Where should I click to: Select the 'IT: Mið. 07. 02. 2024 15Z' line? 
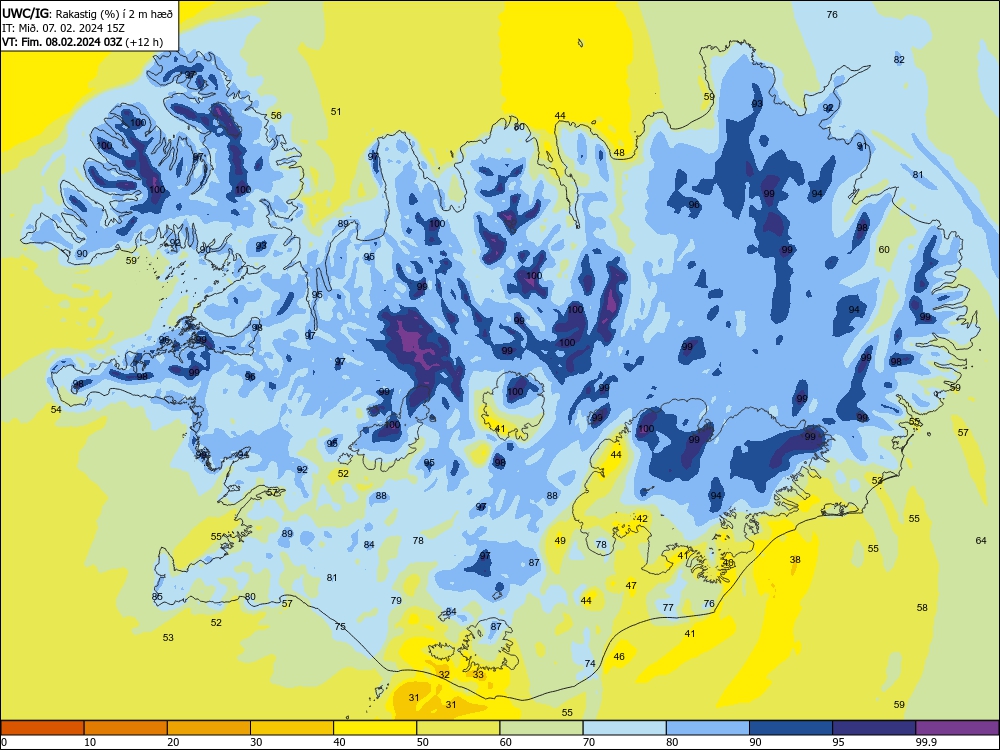coord(63,28)
